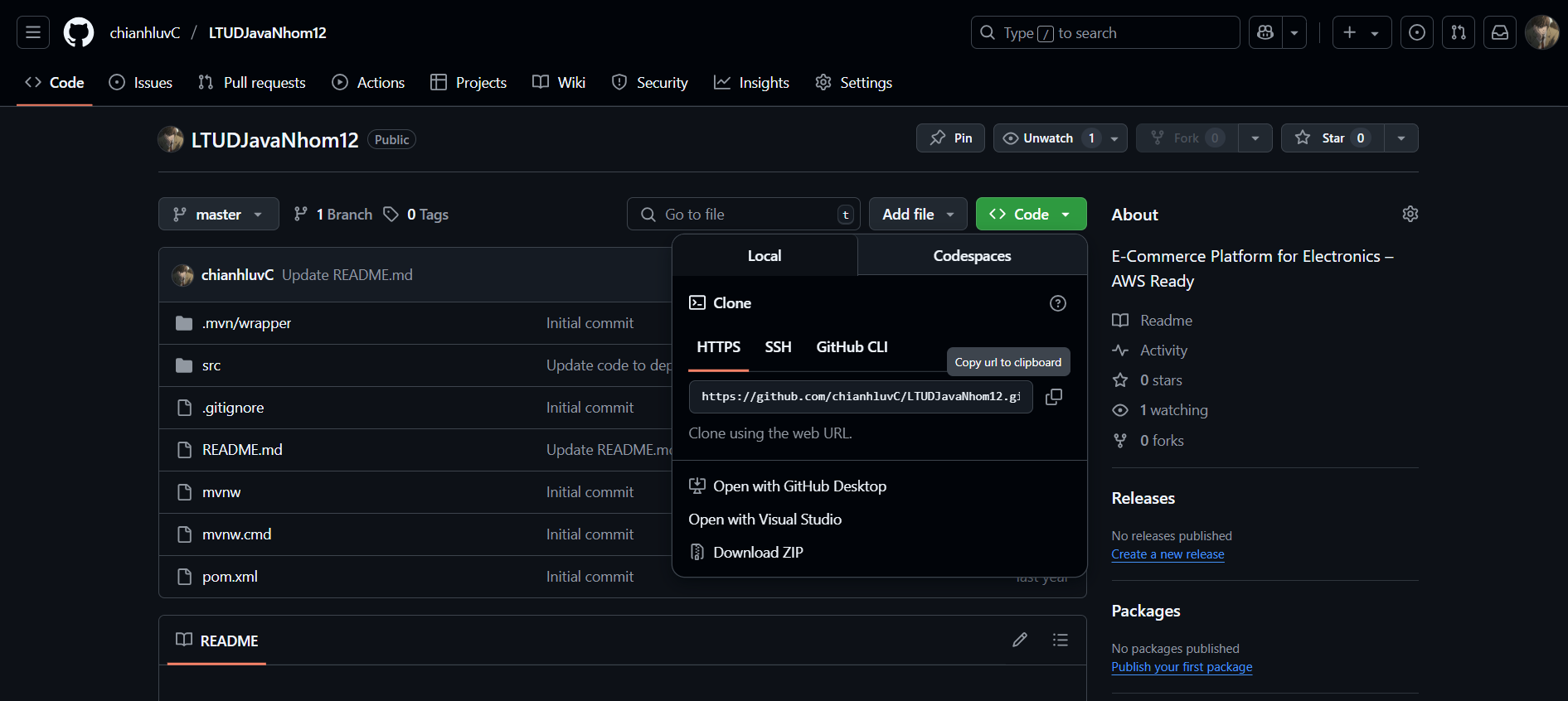Open the 0 stars link

(x=1148, y=380)
